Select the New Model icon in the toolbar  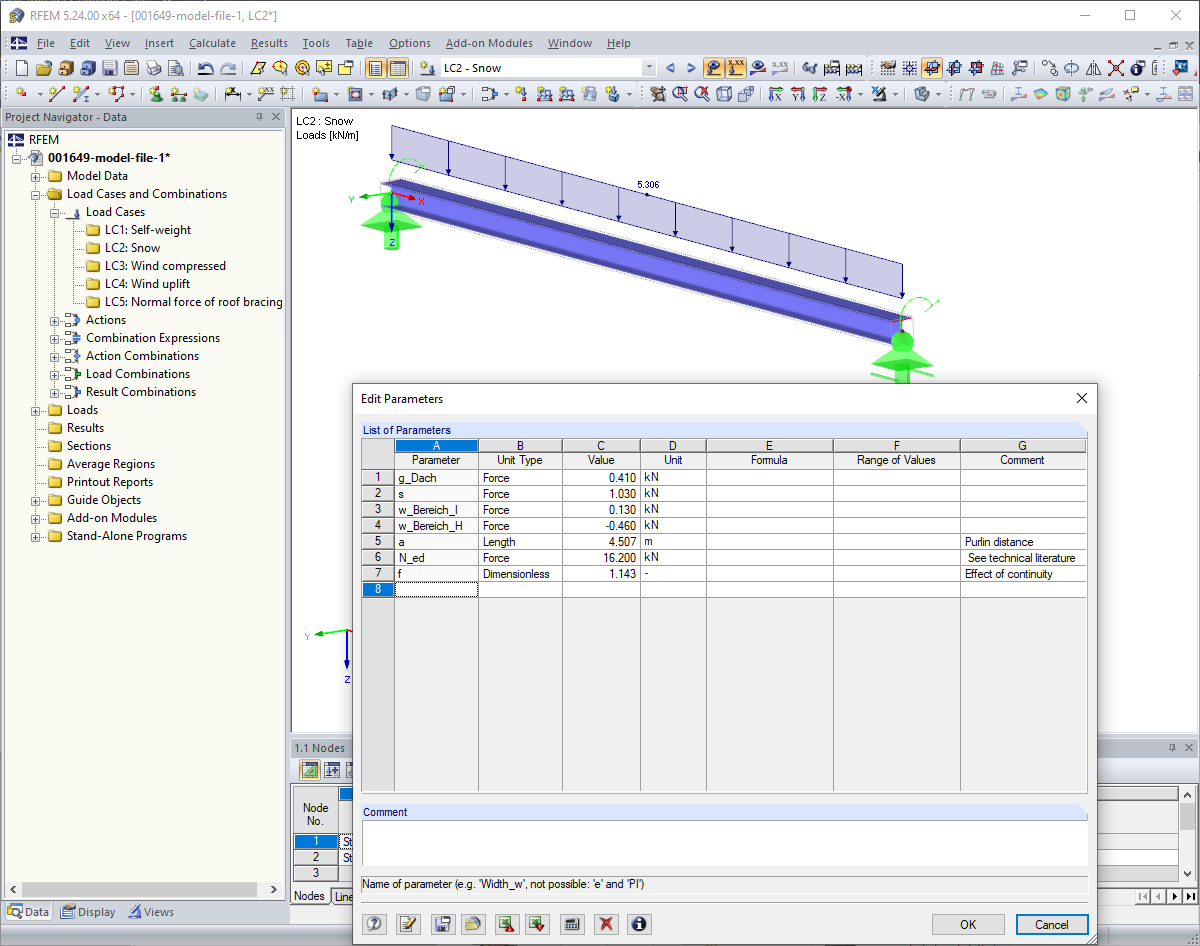20,67
